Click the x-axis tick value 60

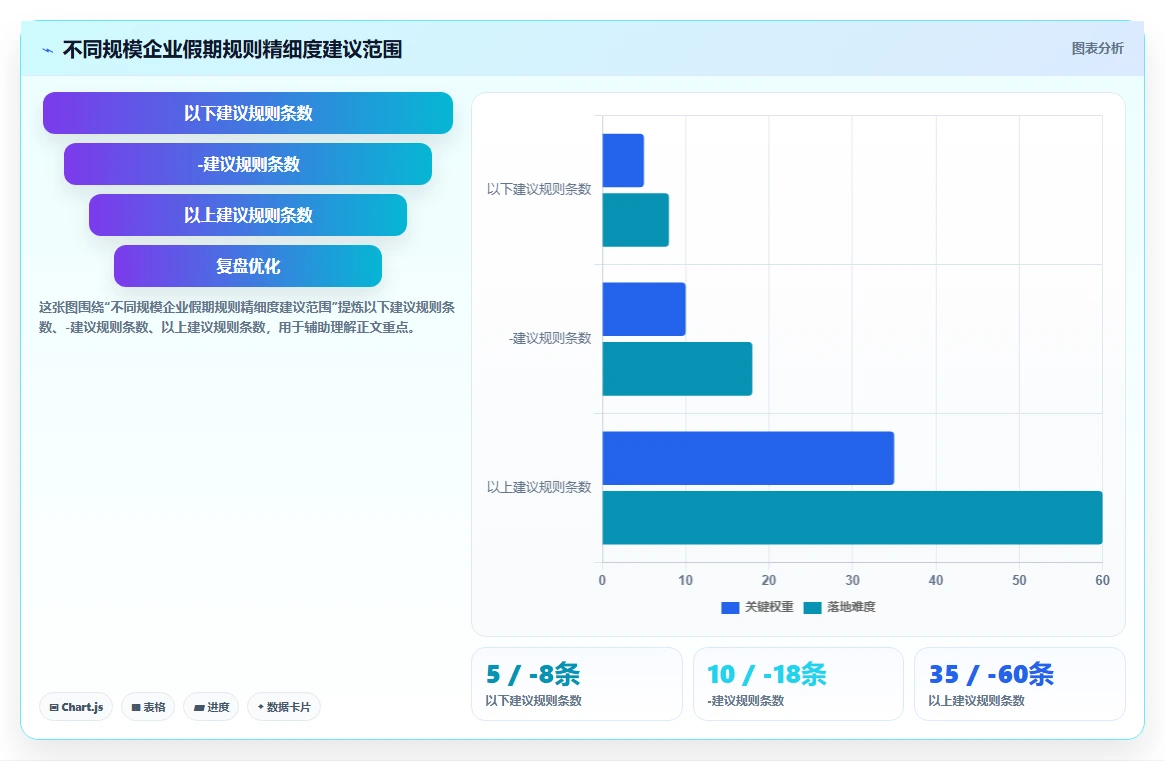tap(1103, 580)
